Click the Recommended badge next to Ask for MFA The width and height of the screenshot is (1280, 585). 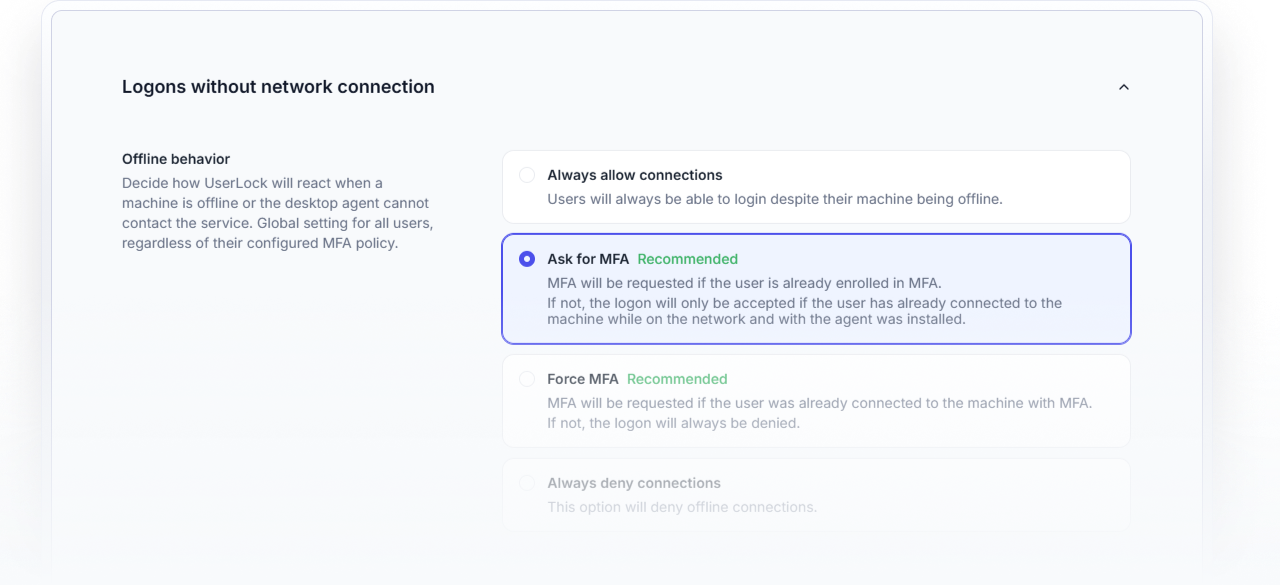pyautogui.click(x=687, y=259)
